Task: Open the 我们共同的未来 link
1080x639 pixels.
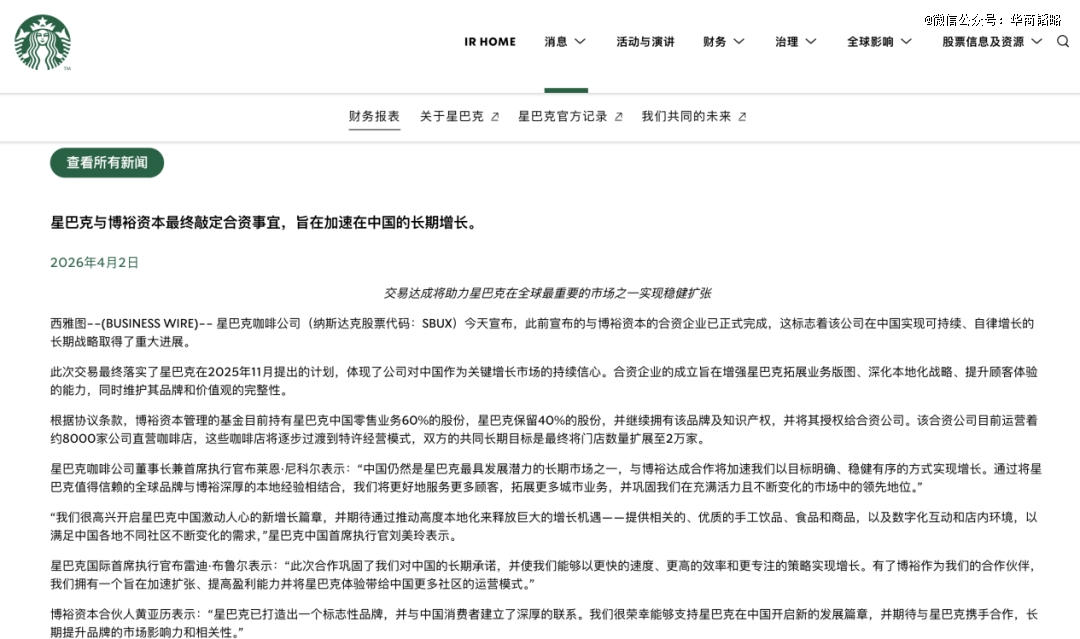Action: click(686, 116)
